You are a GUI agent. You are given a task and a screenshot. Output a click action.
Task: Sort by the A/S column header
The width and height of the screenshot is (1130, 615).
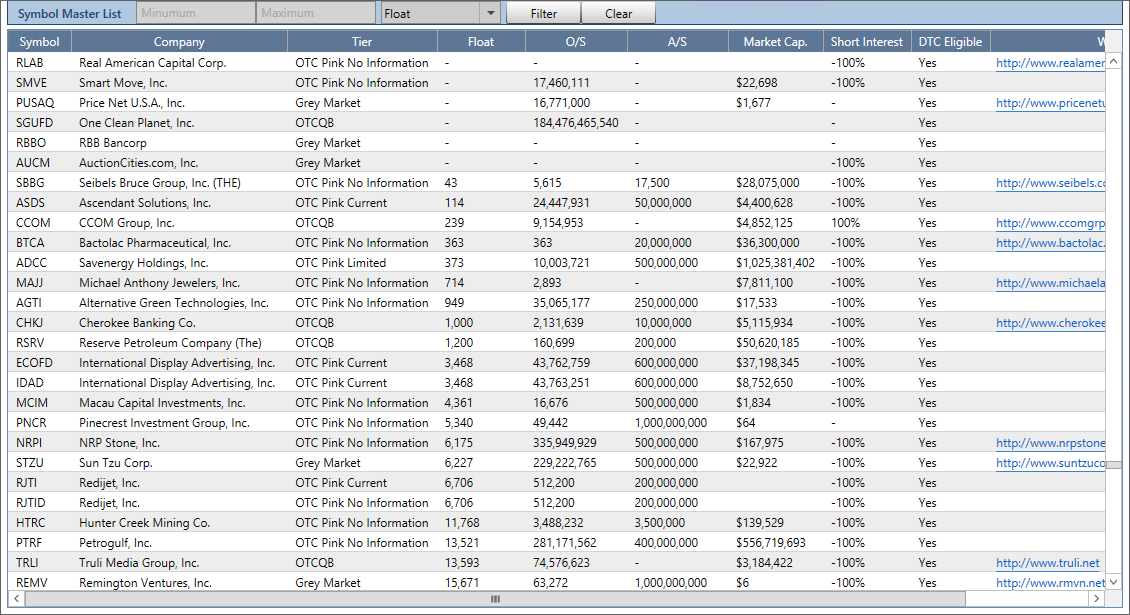click(677, 42)
